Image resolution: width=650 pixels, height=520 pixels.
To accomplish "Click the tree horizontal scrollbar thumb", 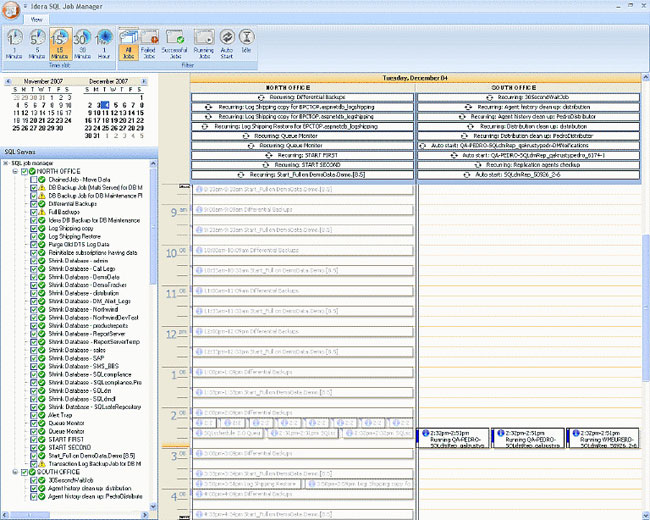I will (30, 515).
